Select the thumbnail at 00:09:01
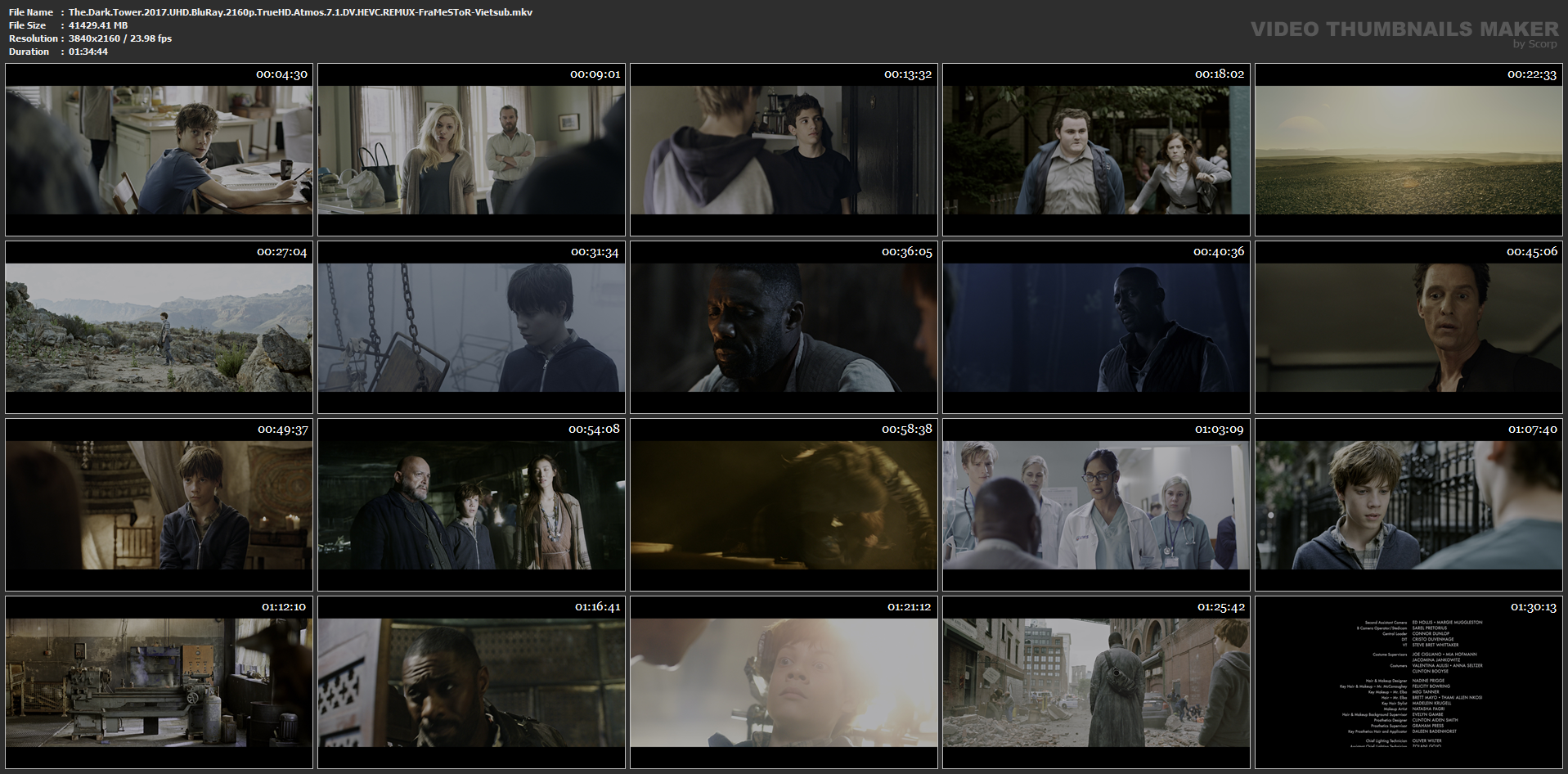Image resolution: width=1568 pixels, height=774 pixels. tap(471, 151)
